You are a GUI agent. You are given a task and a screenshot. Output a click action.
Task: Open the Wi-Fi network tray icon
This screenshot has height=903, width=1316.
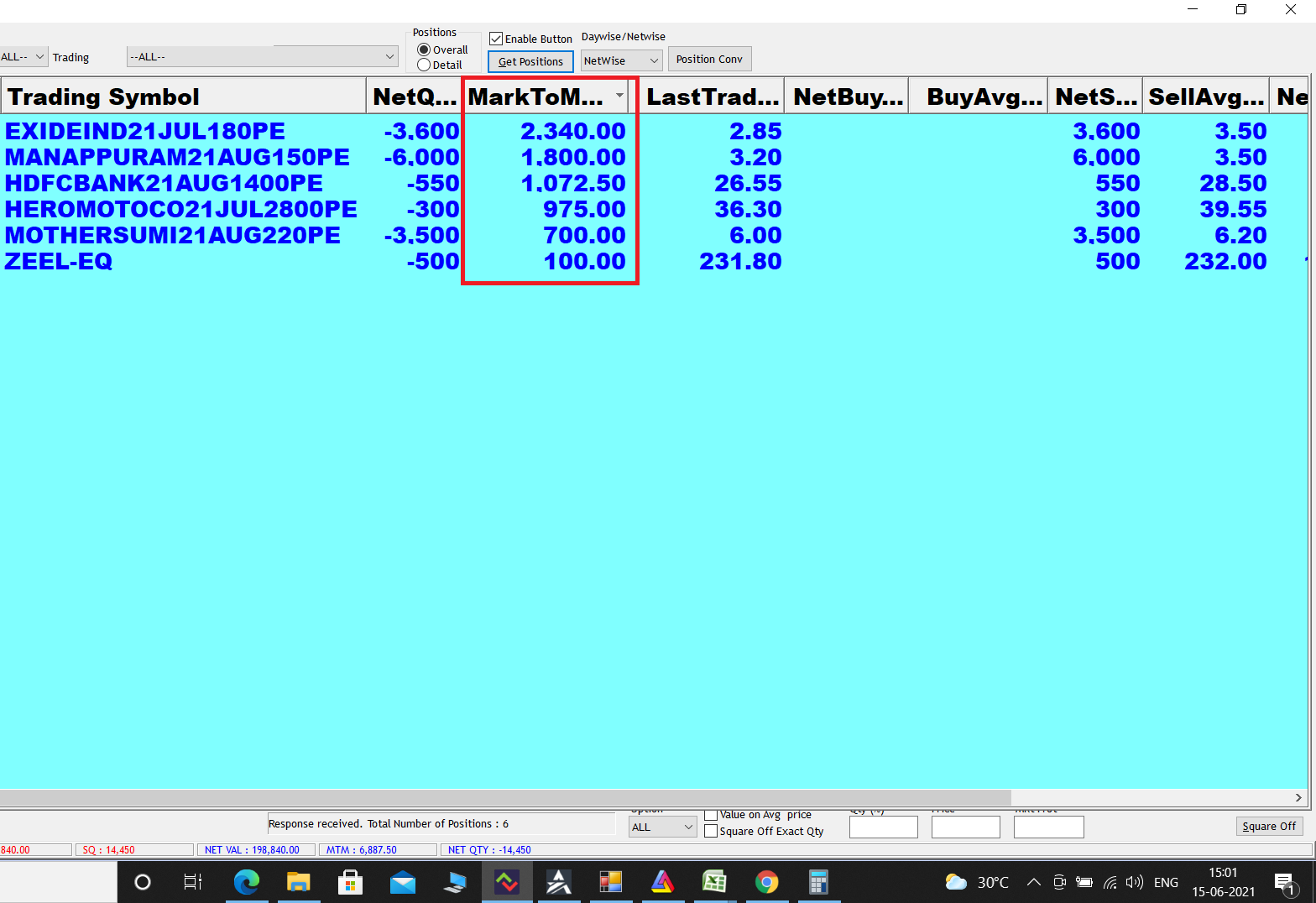tap(1110, 882)
